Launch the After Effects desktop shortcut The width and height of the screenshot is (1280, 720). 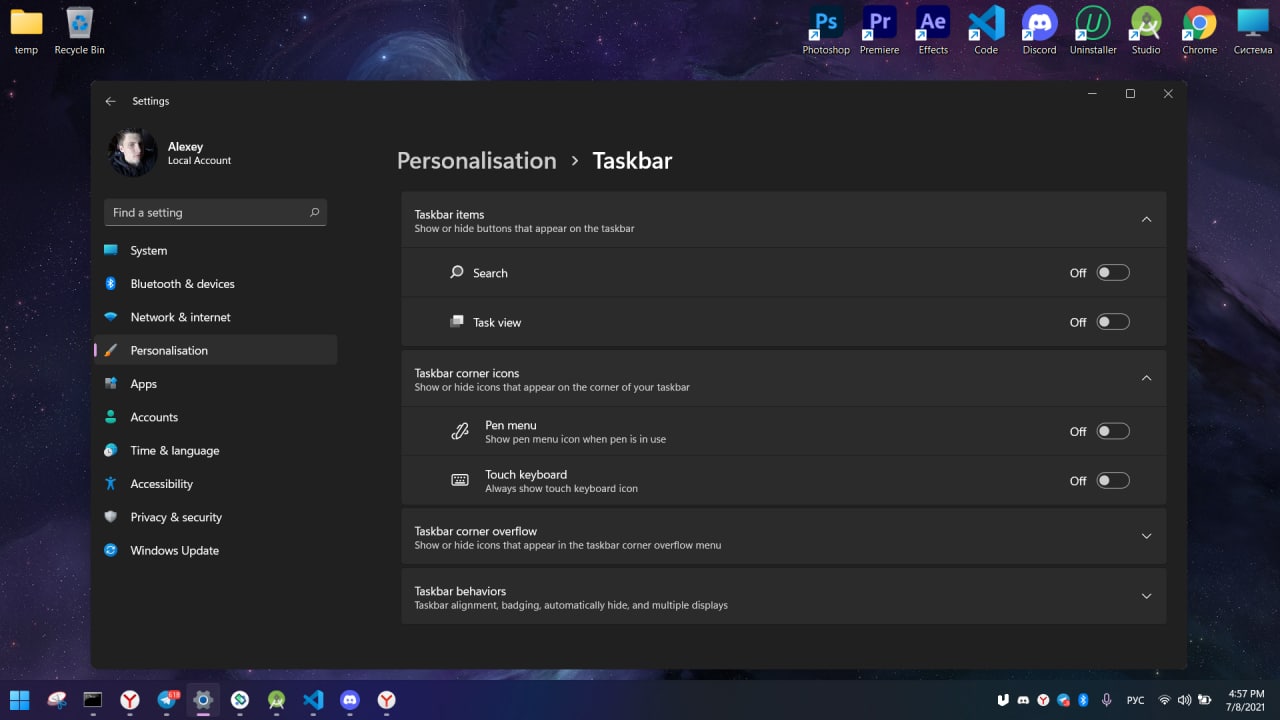click(933, 31)
